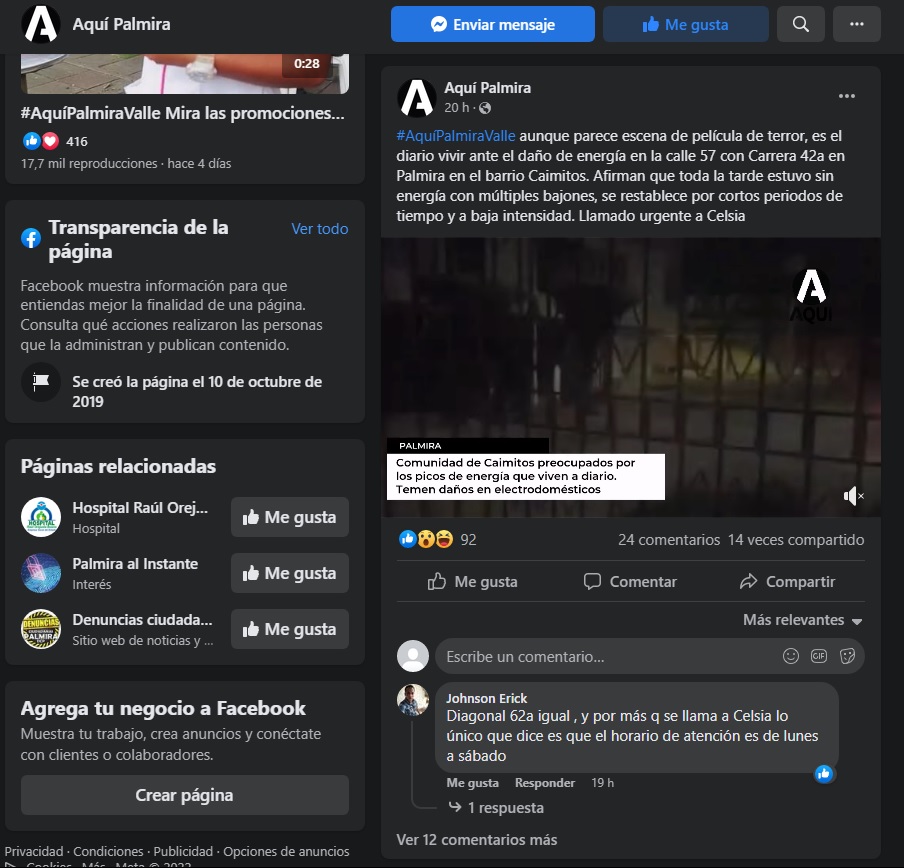Screen dimensions: 904x868
Task: Click the flag icon beside the page creation date
Action: (41, 382)
